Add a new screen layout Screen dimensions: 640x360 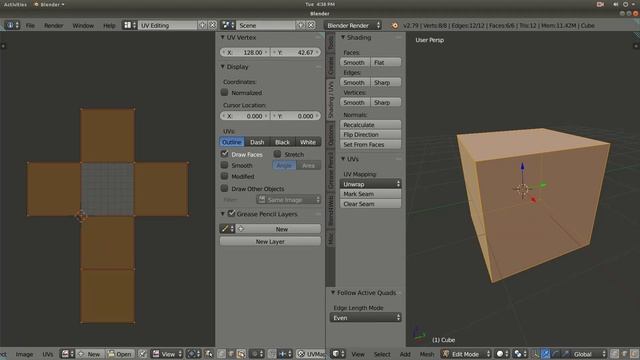coord(202,25)
